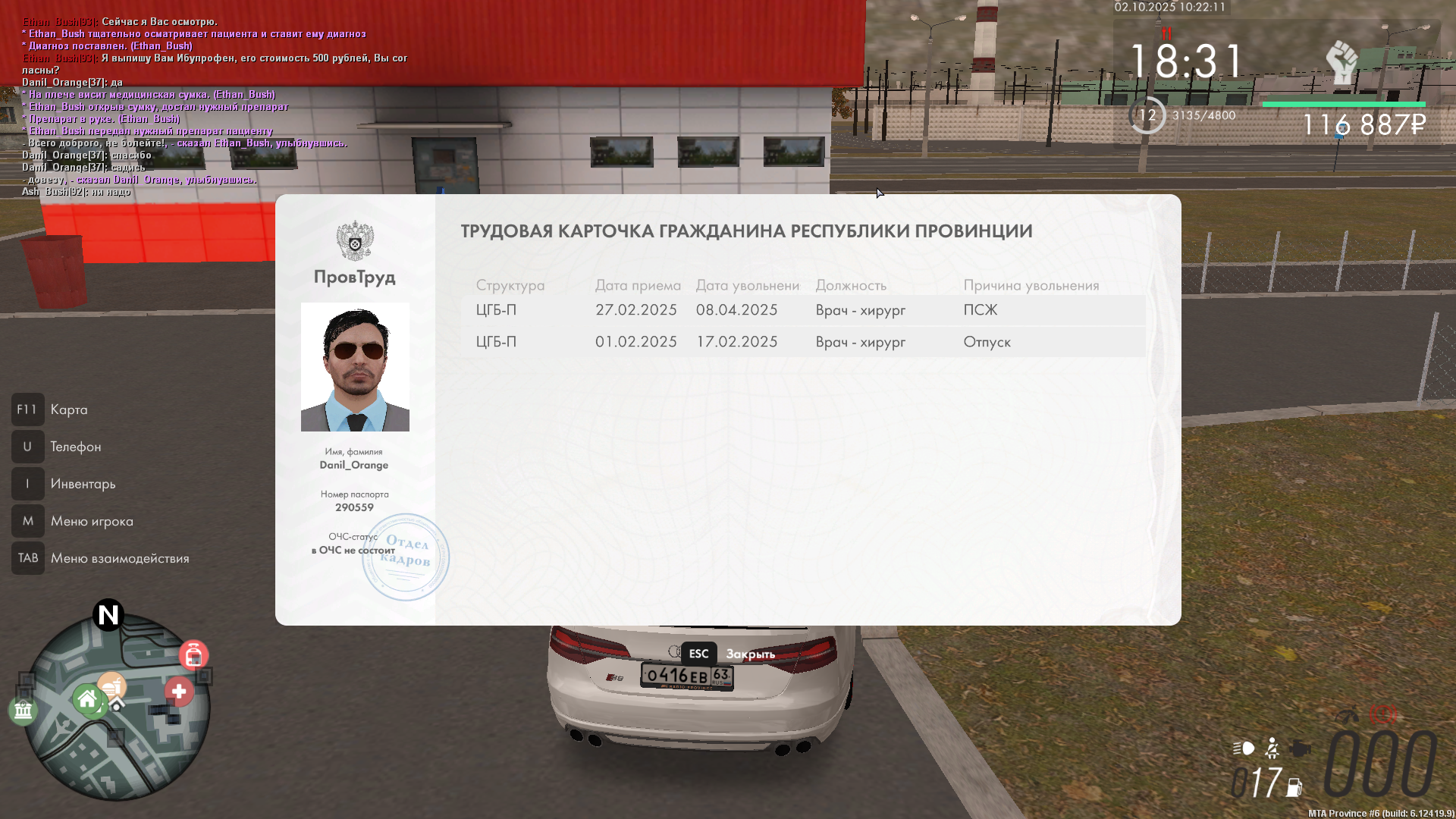Click the north compass N indicator
1456x819 pixels.
click(x=108, y=615)
